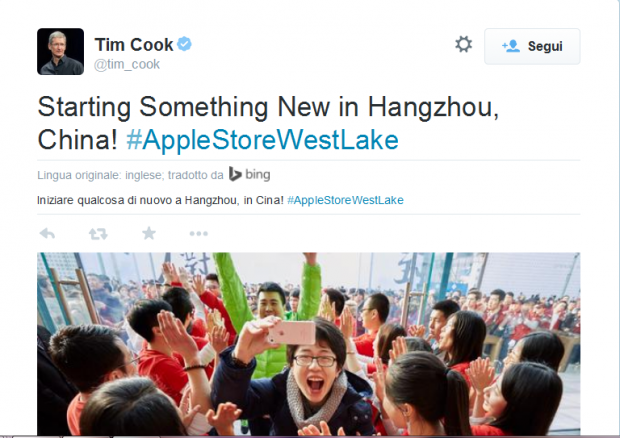The image size is (620, 438).
Task: Enlarge the Hangzhou store opening photo
Action: coord(308,344)
